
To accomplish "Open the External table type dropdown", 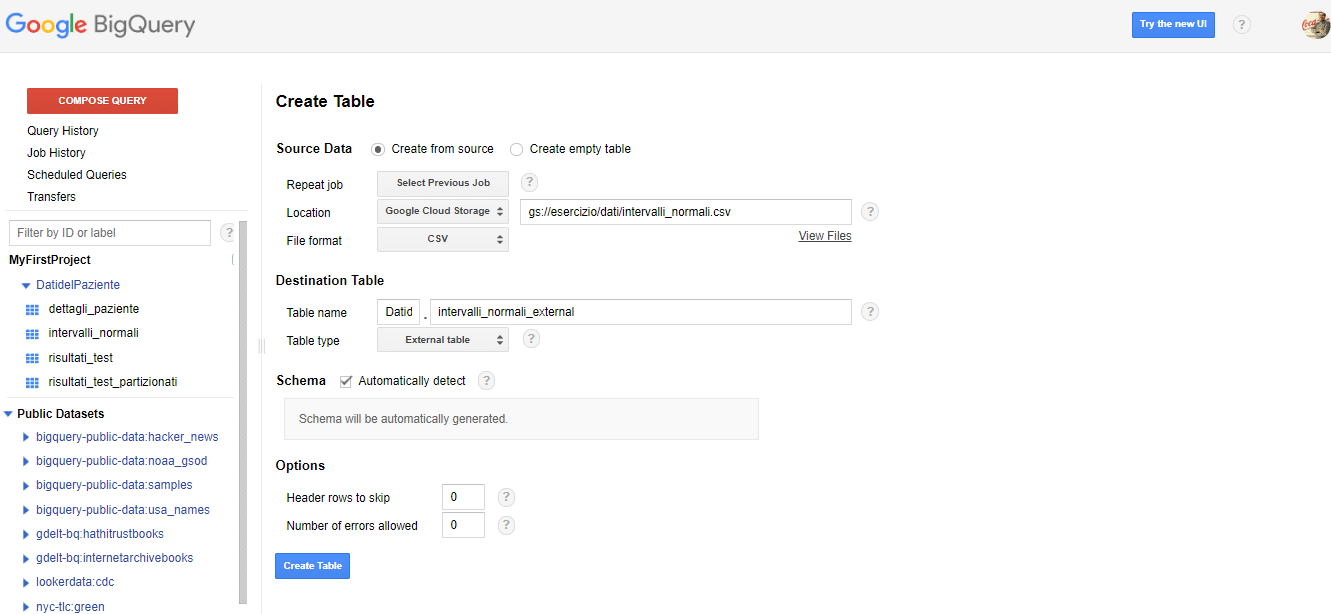I will (443, 340).
